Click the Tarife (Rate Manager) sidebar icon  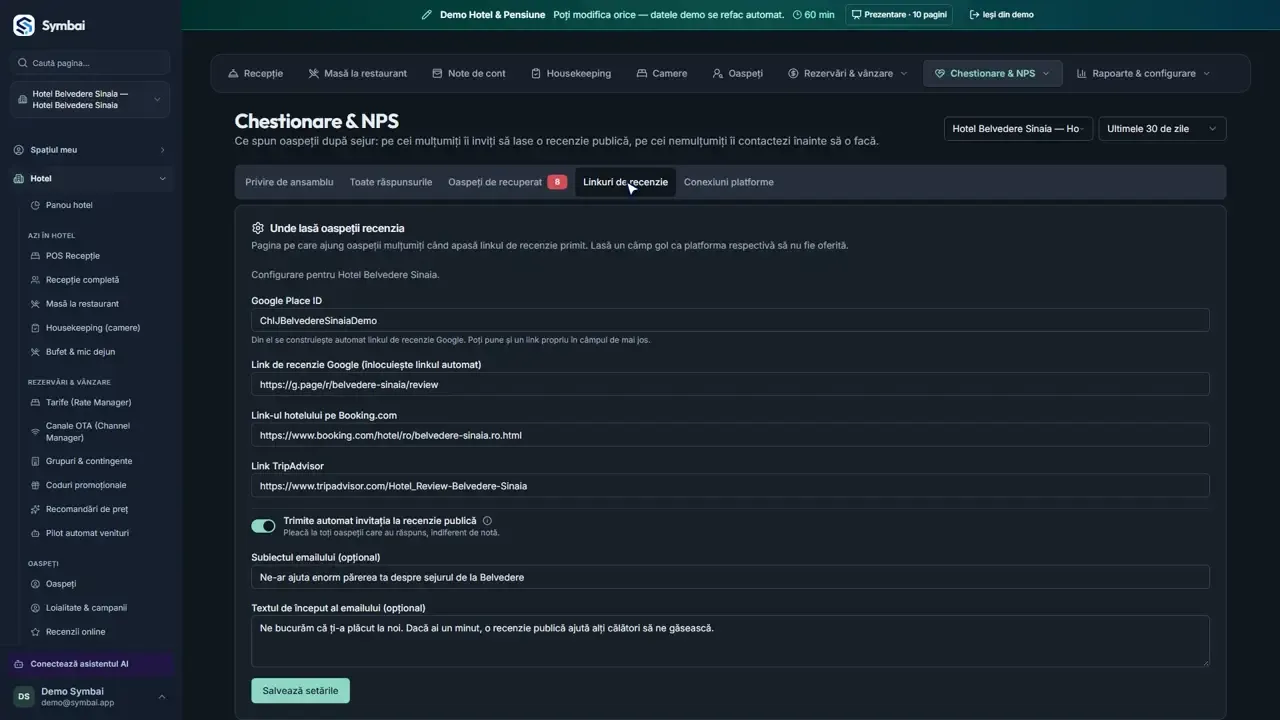36,402
